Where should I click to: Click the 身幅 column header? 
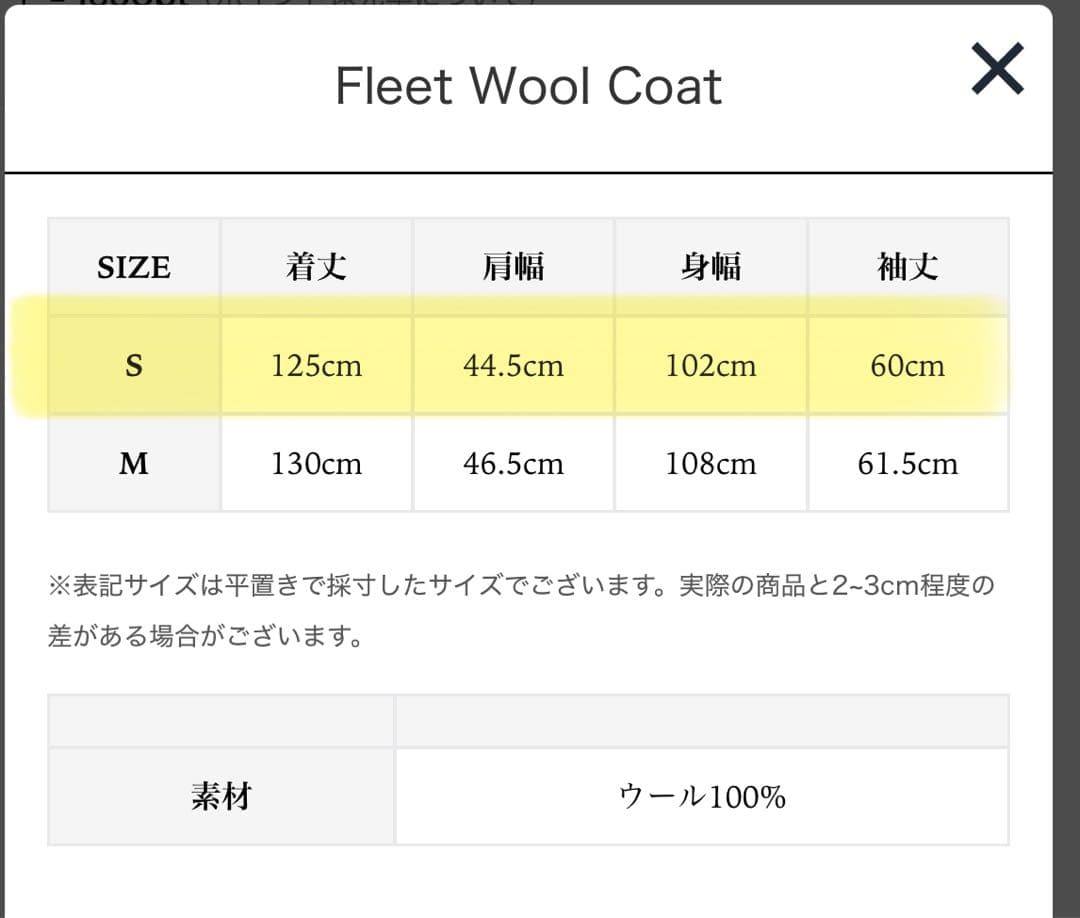(710, 266)
